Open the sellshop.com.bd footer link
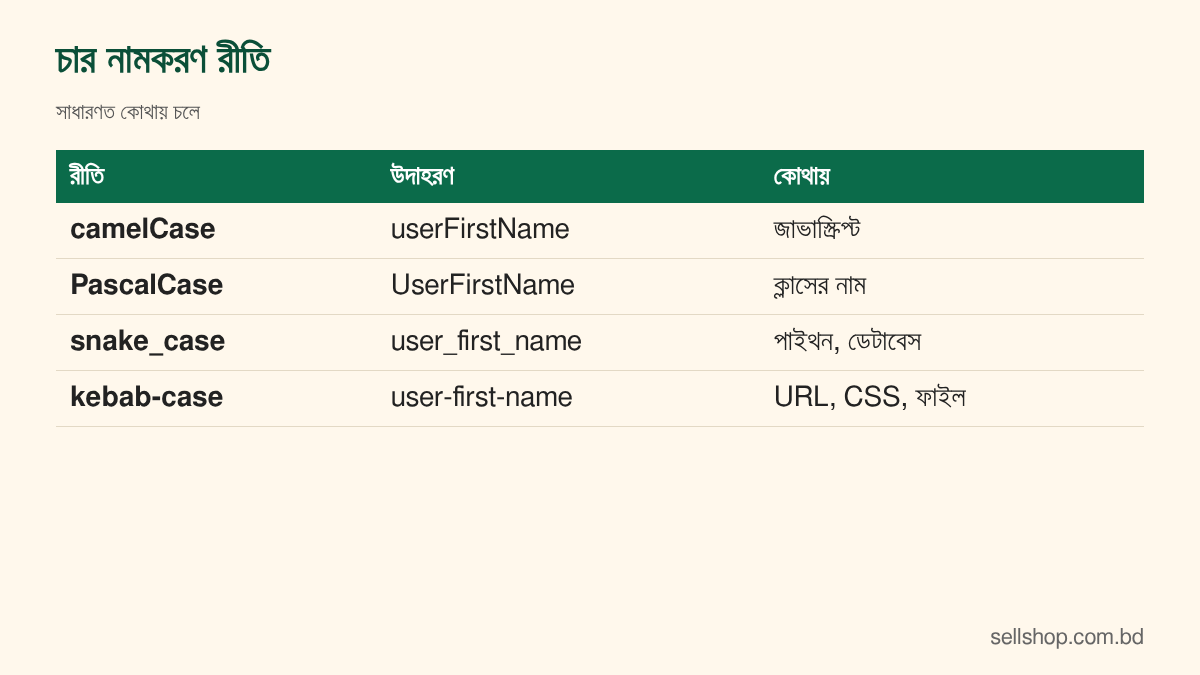The width and height of the screenshot is (1200, 675). 1067,637
